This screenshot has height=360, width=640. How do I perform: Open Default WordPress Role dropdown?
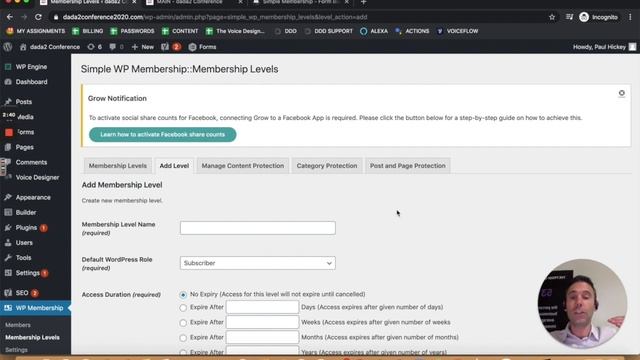point(258,263)
